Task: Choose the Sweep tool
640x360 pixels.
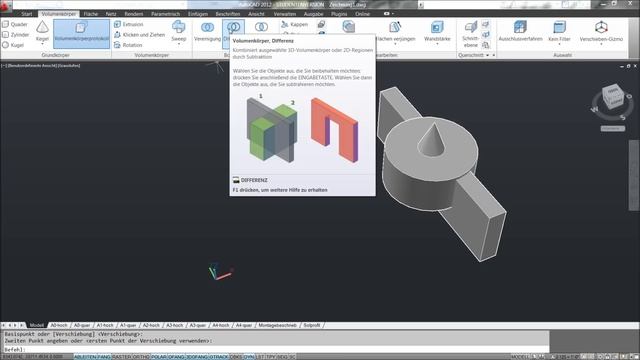Action: pos(178,31)
